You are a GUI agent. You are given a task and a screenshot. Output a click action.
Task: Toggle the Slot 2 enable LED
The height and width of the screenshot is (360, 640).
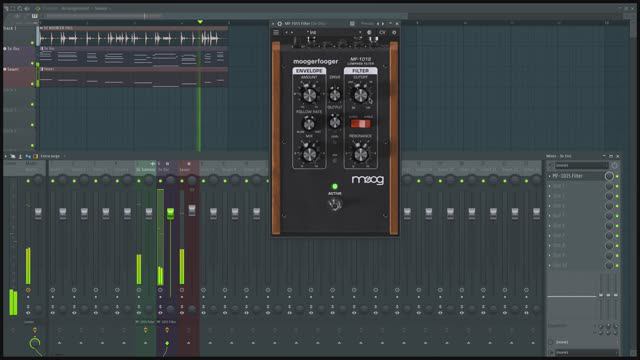(x=617, y=186)
